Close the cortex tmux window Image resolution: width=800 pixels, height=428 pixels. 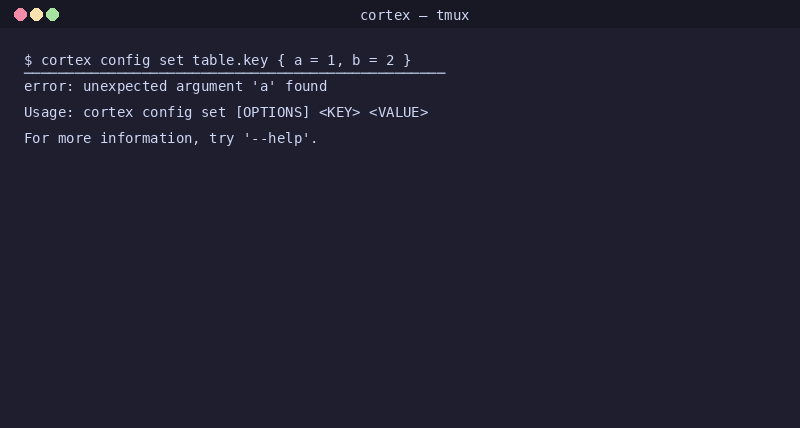20,15
